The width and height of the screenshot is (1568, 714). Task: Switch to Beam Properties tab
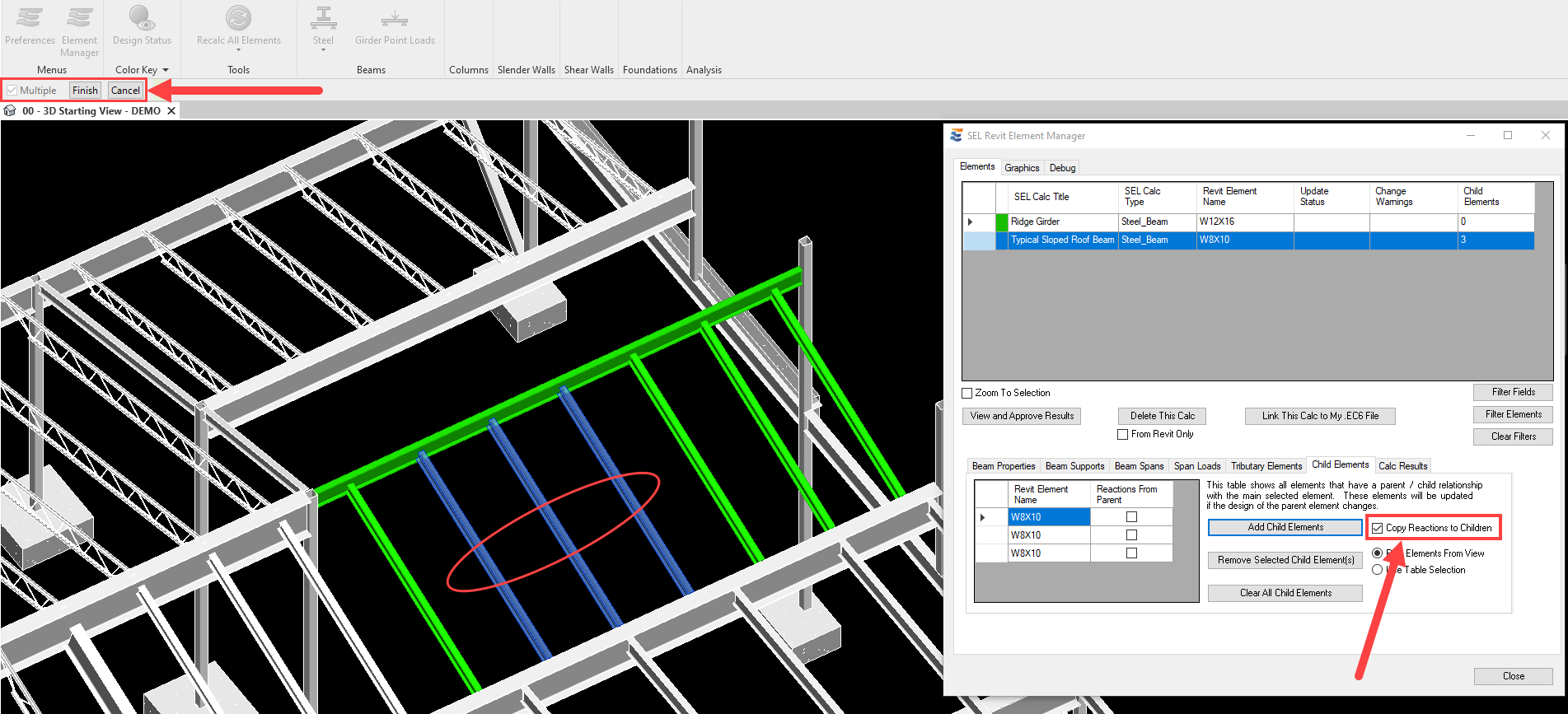tap(1004, 466)
